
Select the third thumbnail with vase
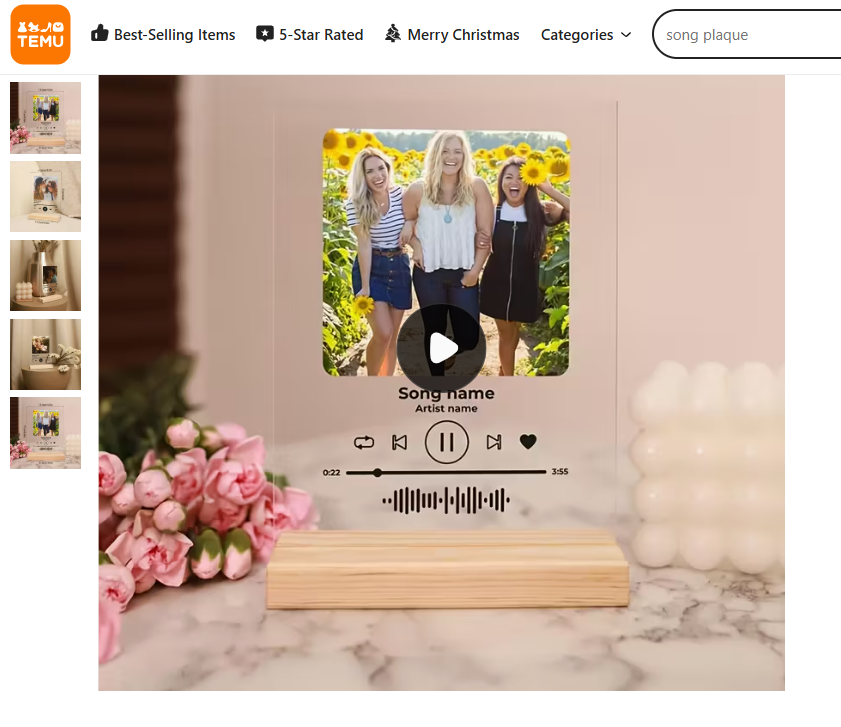click(46, 275)
